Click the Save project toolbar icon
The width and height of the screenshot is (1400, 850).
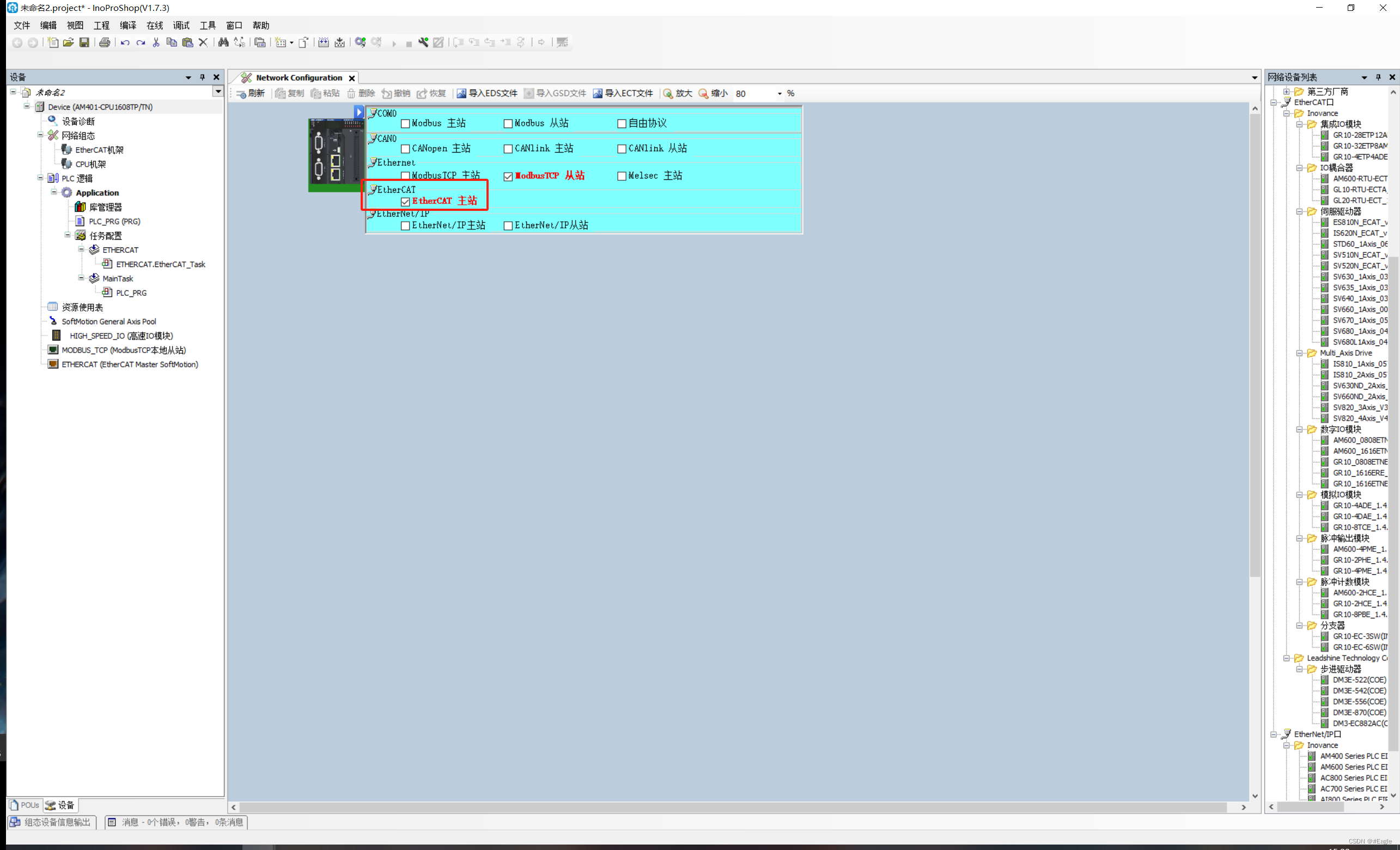click(84, 42)
